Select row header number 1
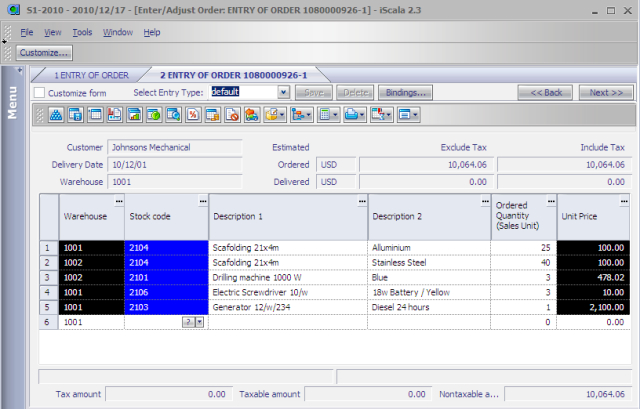Viewport: 640px width, 409px height. click(47, 248)
